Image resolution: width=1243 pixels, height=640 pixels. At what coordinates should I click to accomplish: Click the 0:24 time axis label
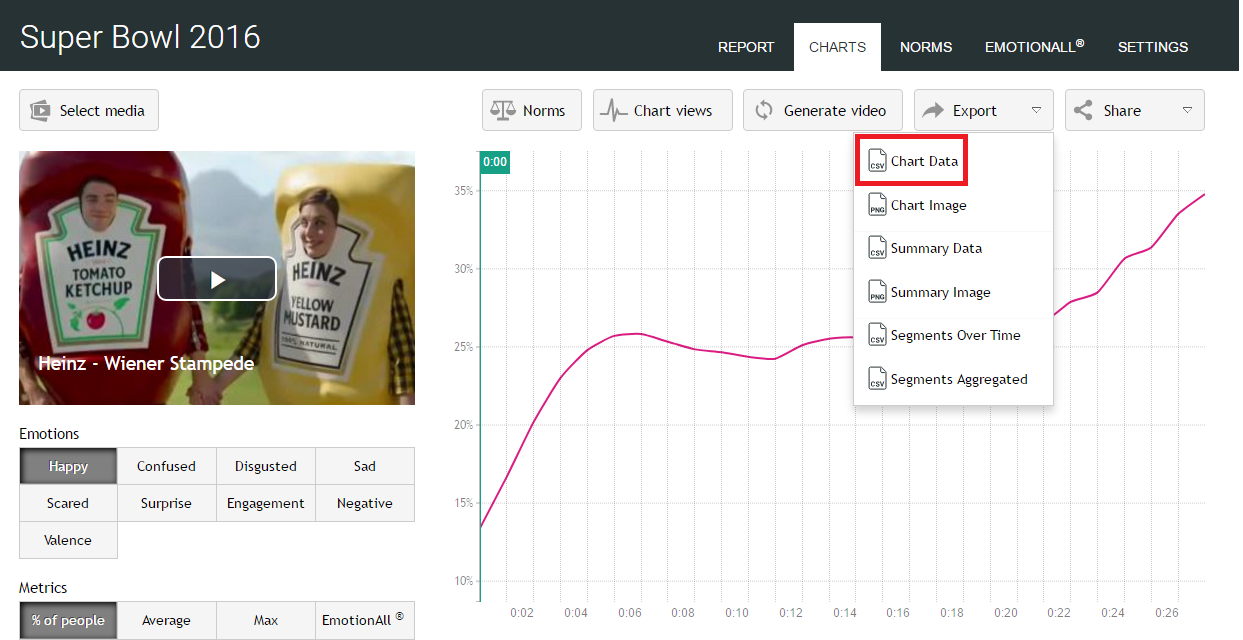click(x=1113, y=612)
